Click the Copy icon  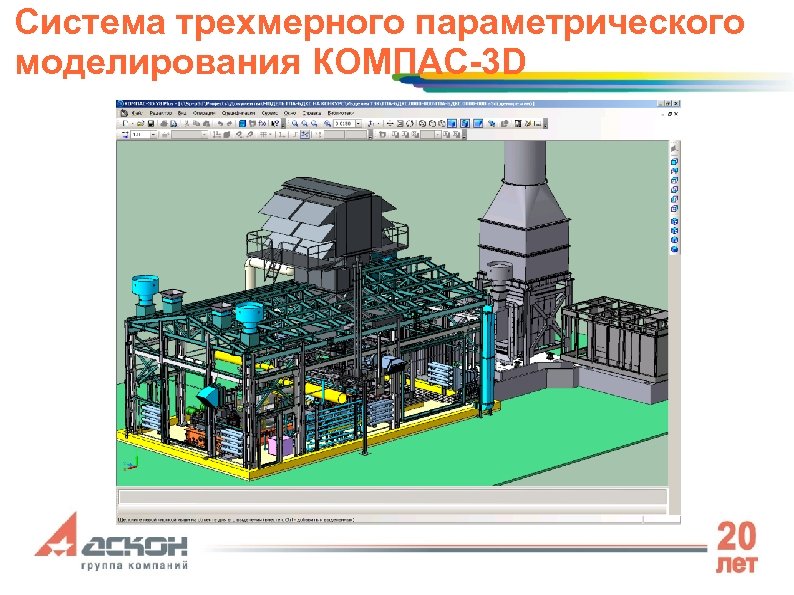click(196, 124)
